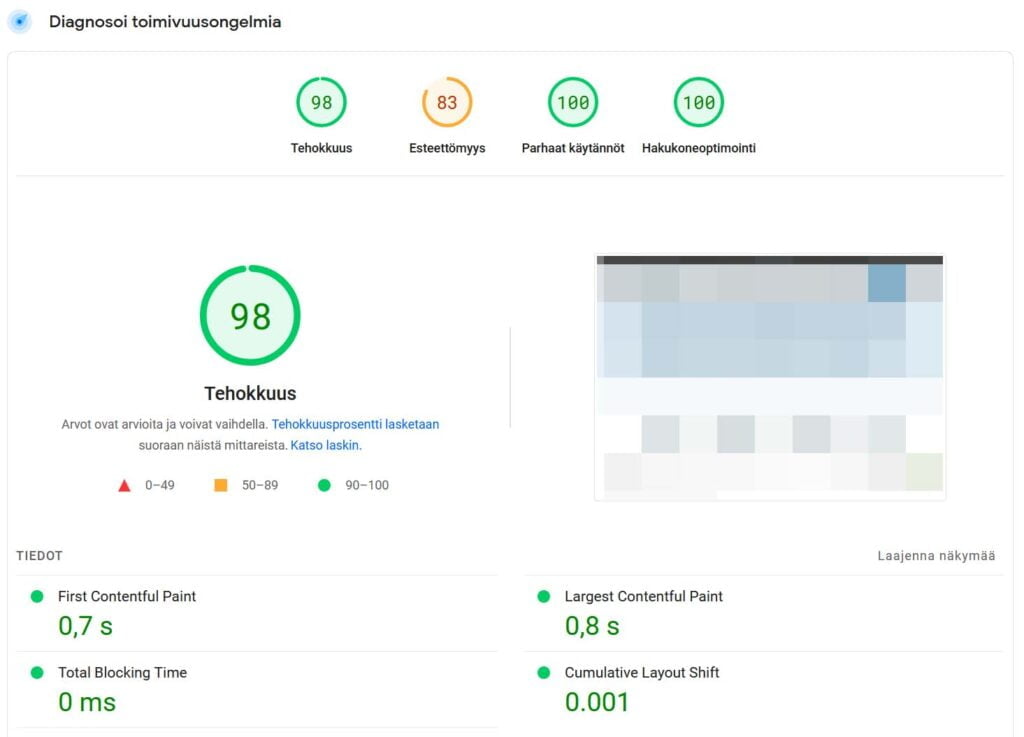Expand the Total Blocking Time metric
The width and height of the screenshot is (1024, 737).
pyautogui.click(x=122, y=673)
